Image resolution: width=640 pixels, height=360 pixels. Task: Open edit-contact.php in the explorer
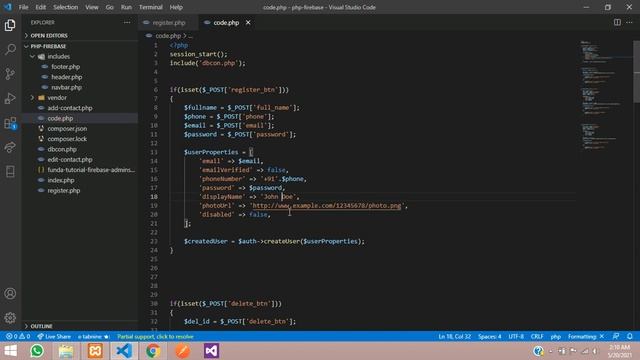tap(70, 160)
